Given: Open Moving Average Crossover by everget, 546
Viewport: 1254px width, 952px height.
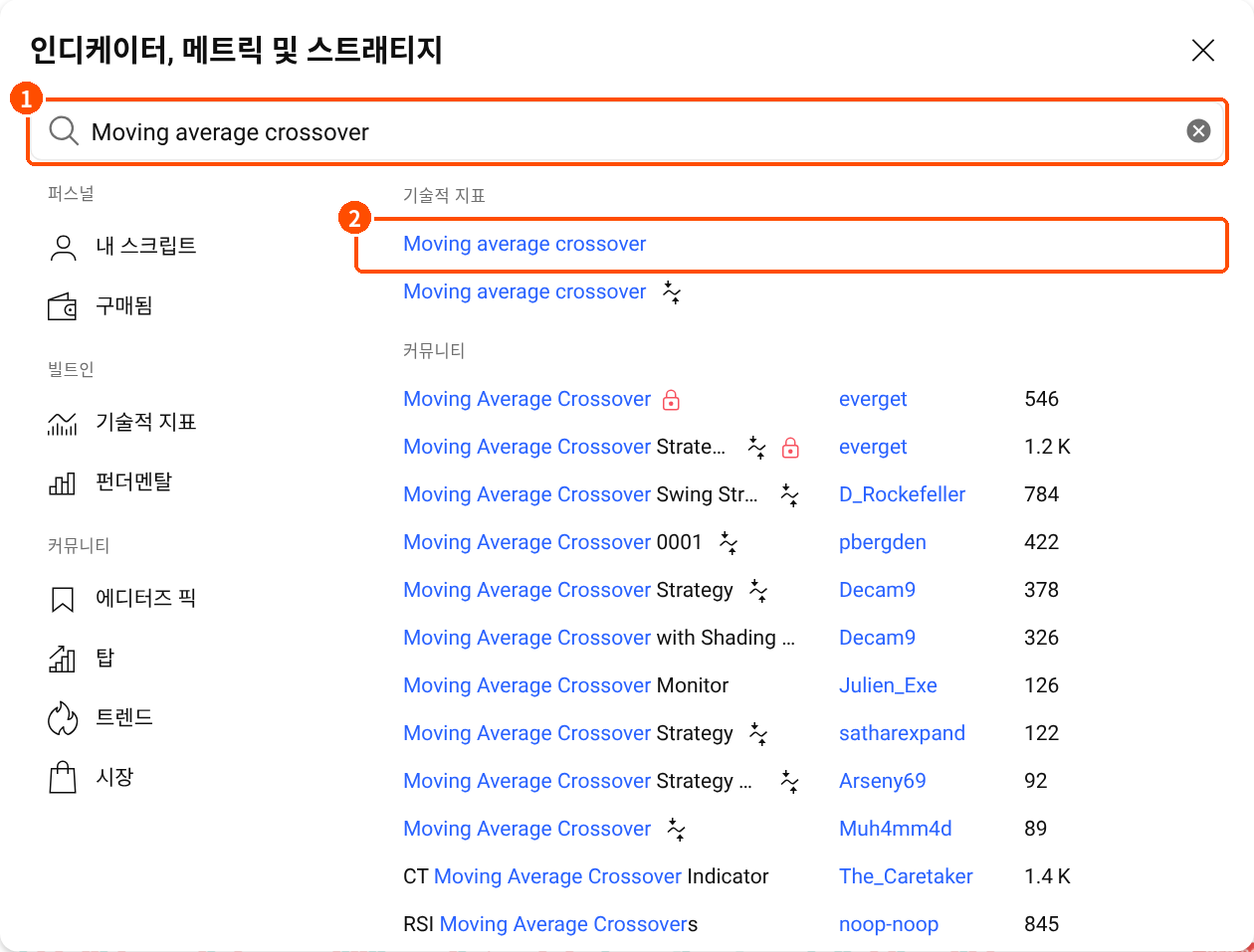Looking at the screenshot, I should [526, 399].
